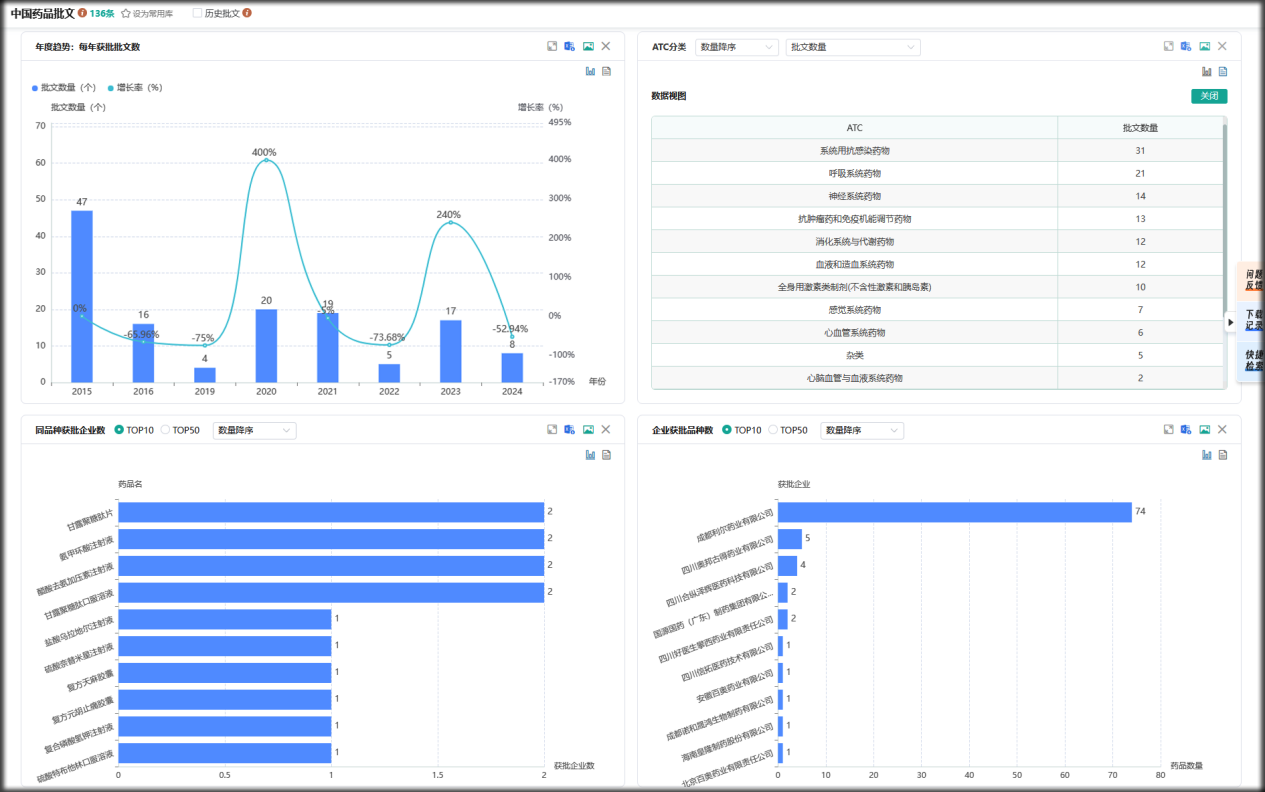Open the 数量降序 dropdown in ATC分类
Image resolution: width=1265 pixels, height=792 pixels.
[x=736, y=47]
